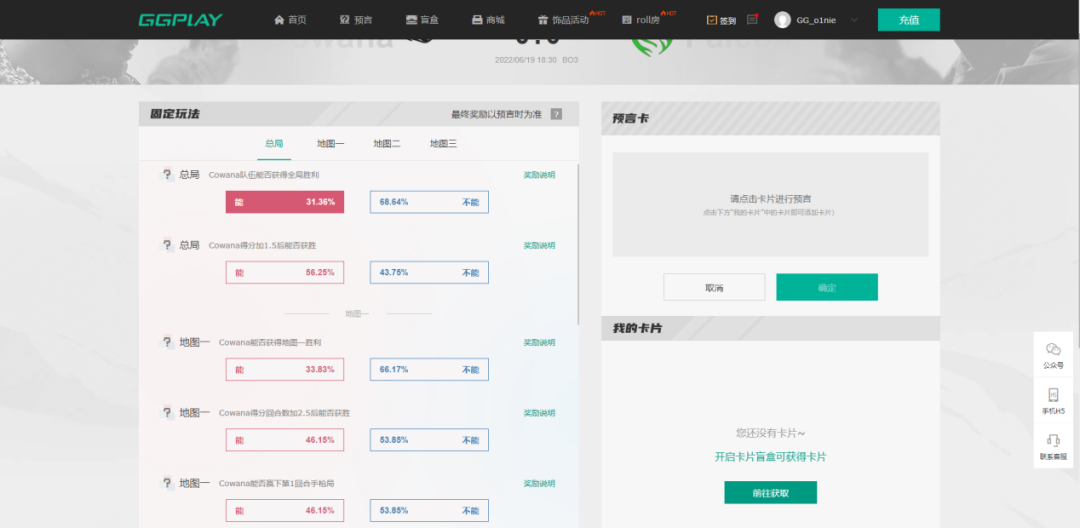Select 能 33.83% option
The image size is (1080, 528).
284,370
